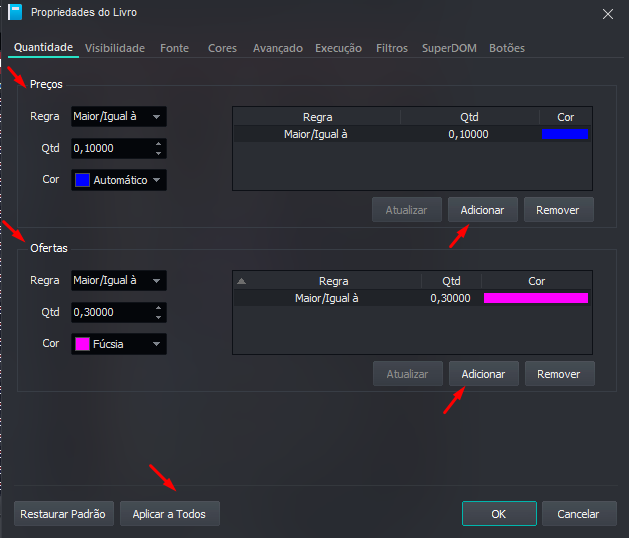
Task: Open the Visibilidade tab
Action: pos(115,48)
